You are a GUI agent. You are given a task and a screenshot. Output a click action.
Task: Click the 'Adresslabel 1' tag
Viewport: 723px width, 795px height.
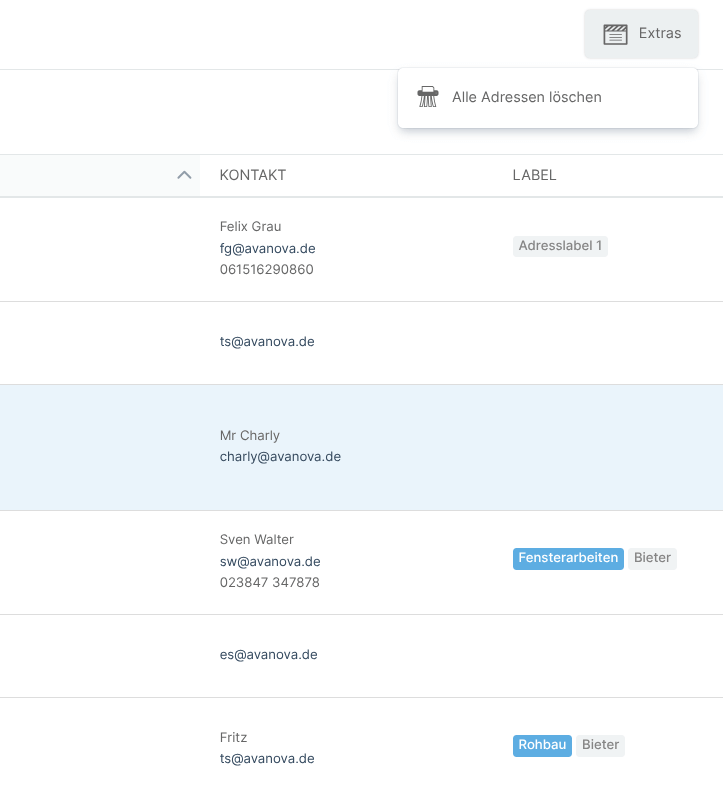click(x=560, y=246)
